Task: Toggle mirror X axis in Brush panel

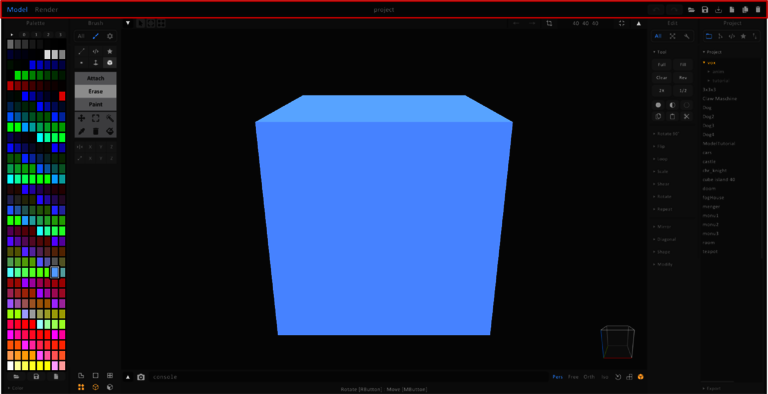Action: coord(90,147)
